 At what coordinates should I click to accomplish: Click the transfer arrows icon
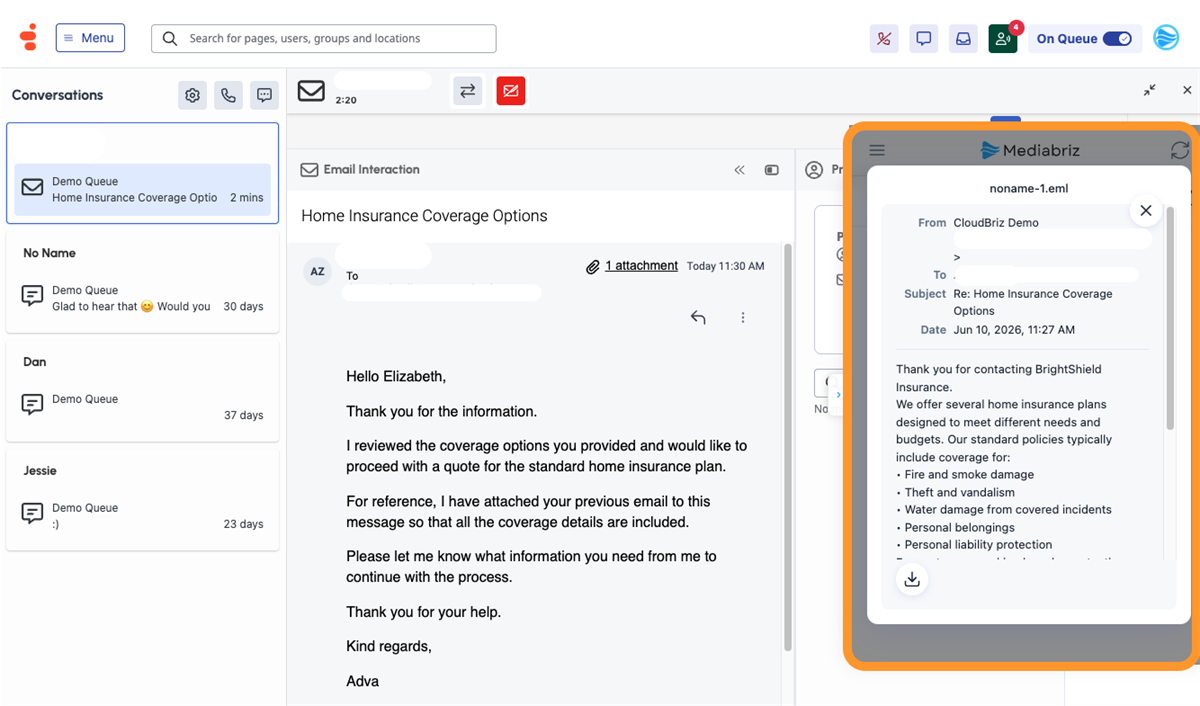468,91
